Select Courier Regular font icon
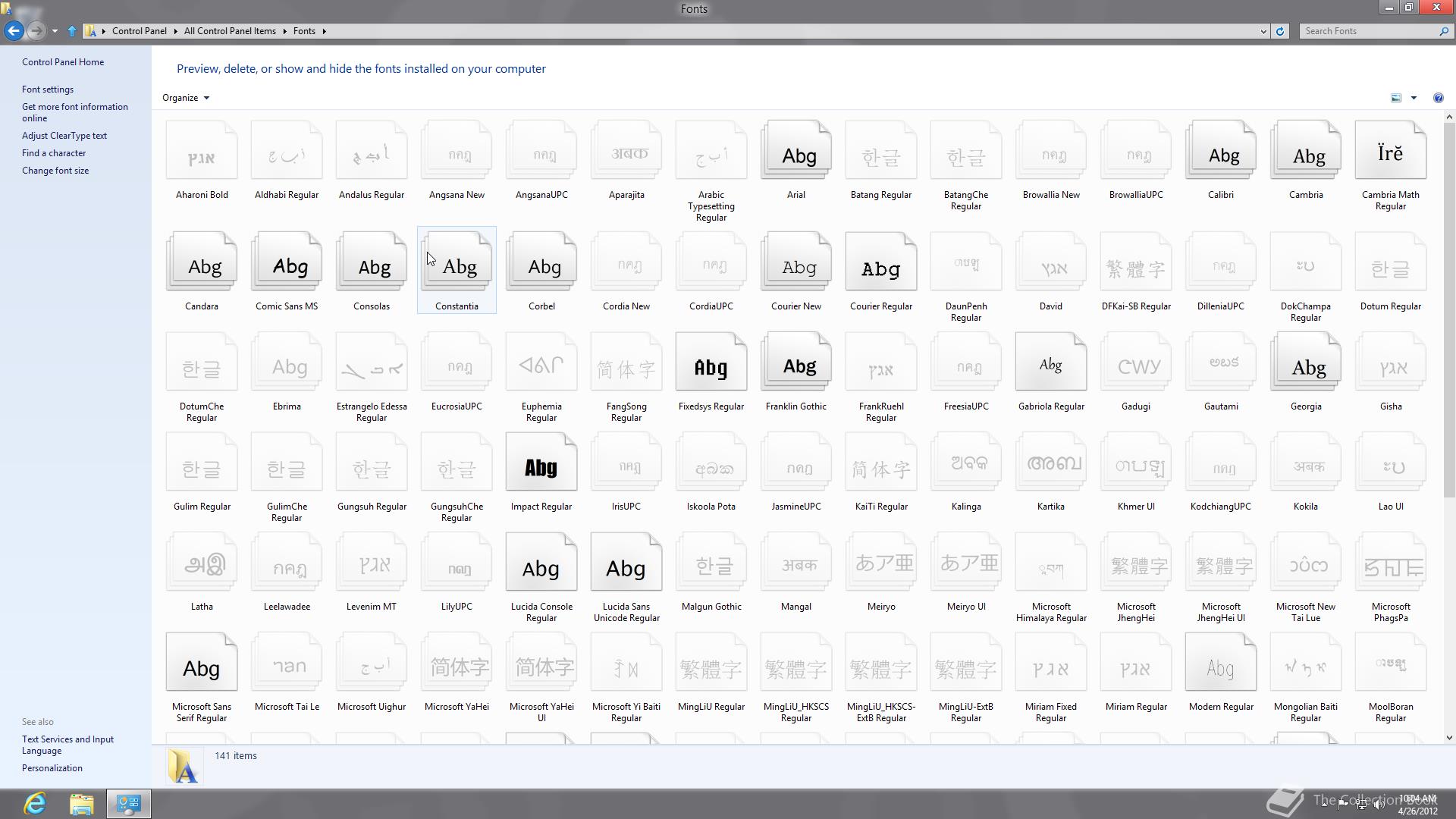 click(x=881, y=262)
